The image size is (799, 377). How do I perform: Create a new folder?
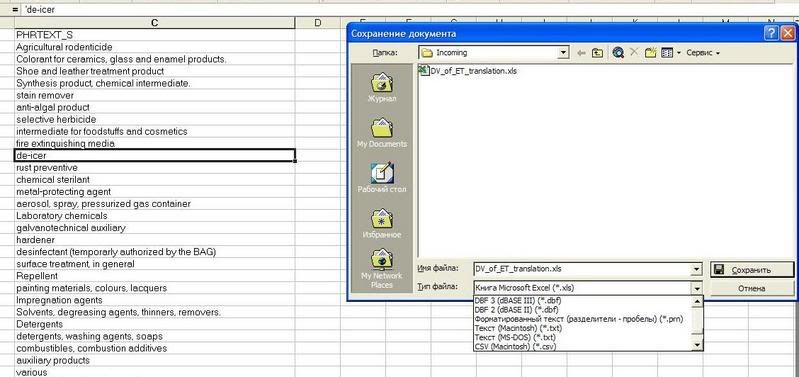point(650,52)
